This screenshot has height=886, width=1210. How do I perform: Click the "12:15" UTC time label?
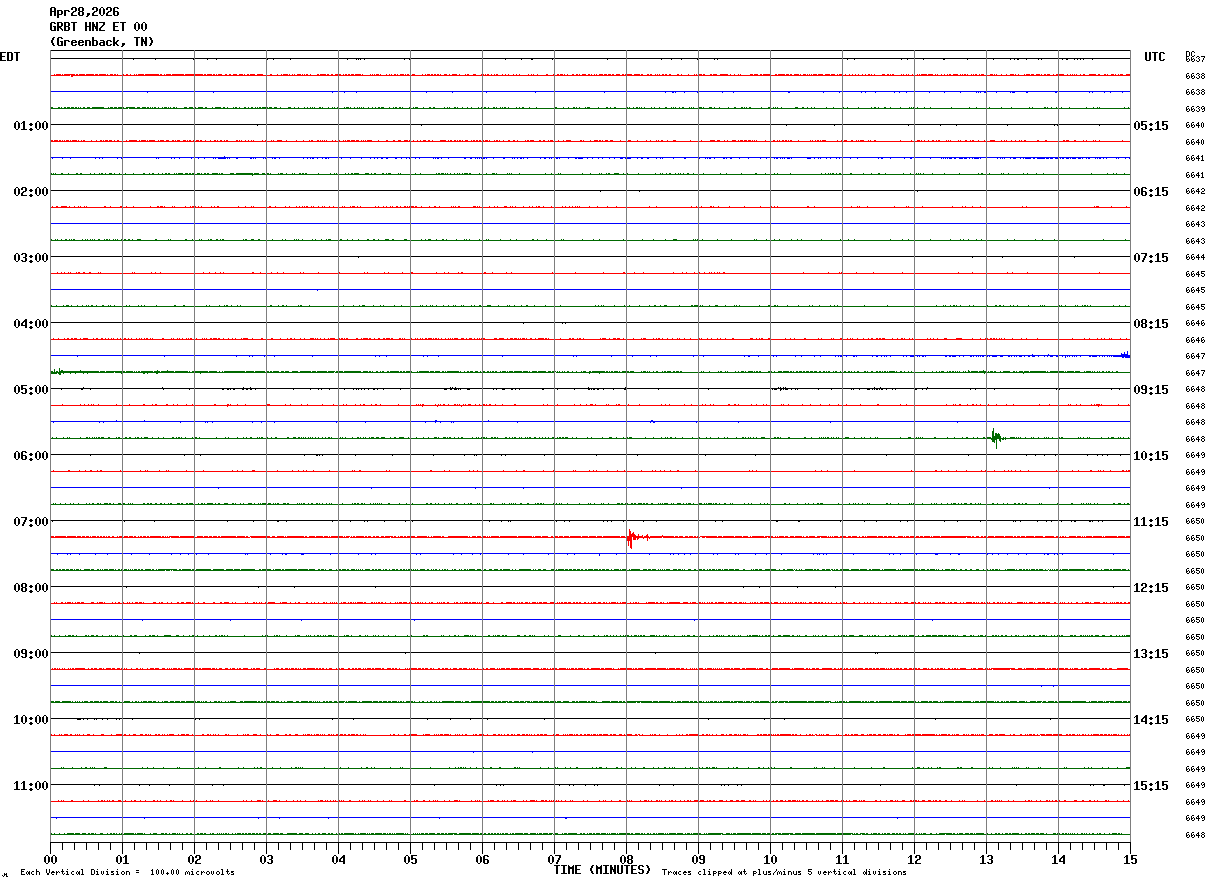click(1151, 588)
